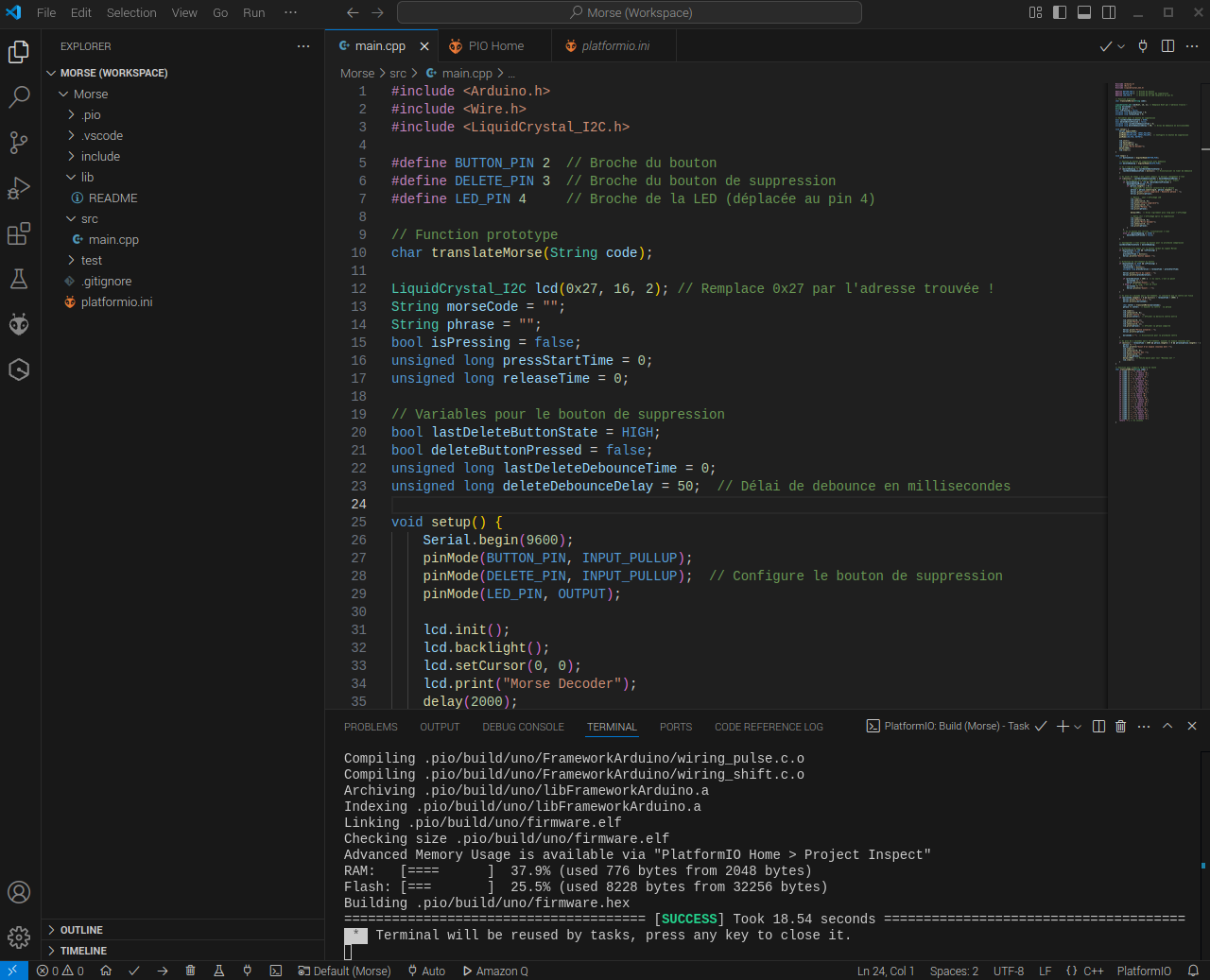Open the Run and Debug view
Image resolution: width=1210 pixels, height=980 pixels.
(19, 188)
